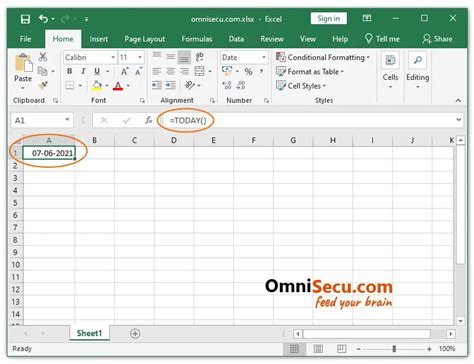Click the Share button
This screenshot has width=474, height=364.
[x=437, y=39]
